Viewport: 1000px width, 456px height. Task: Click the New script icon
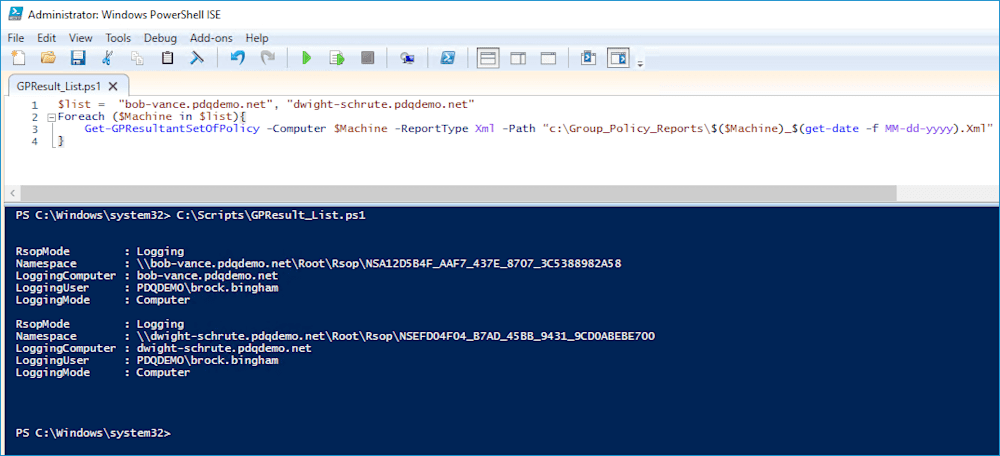(x=18, y=59)
